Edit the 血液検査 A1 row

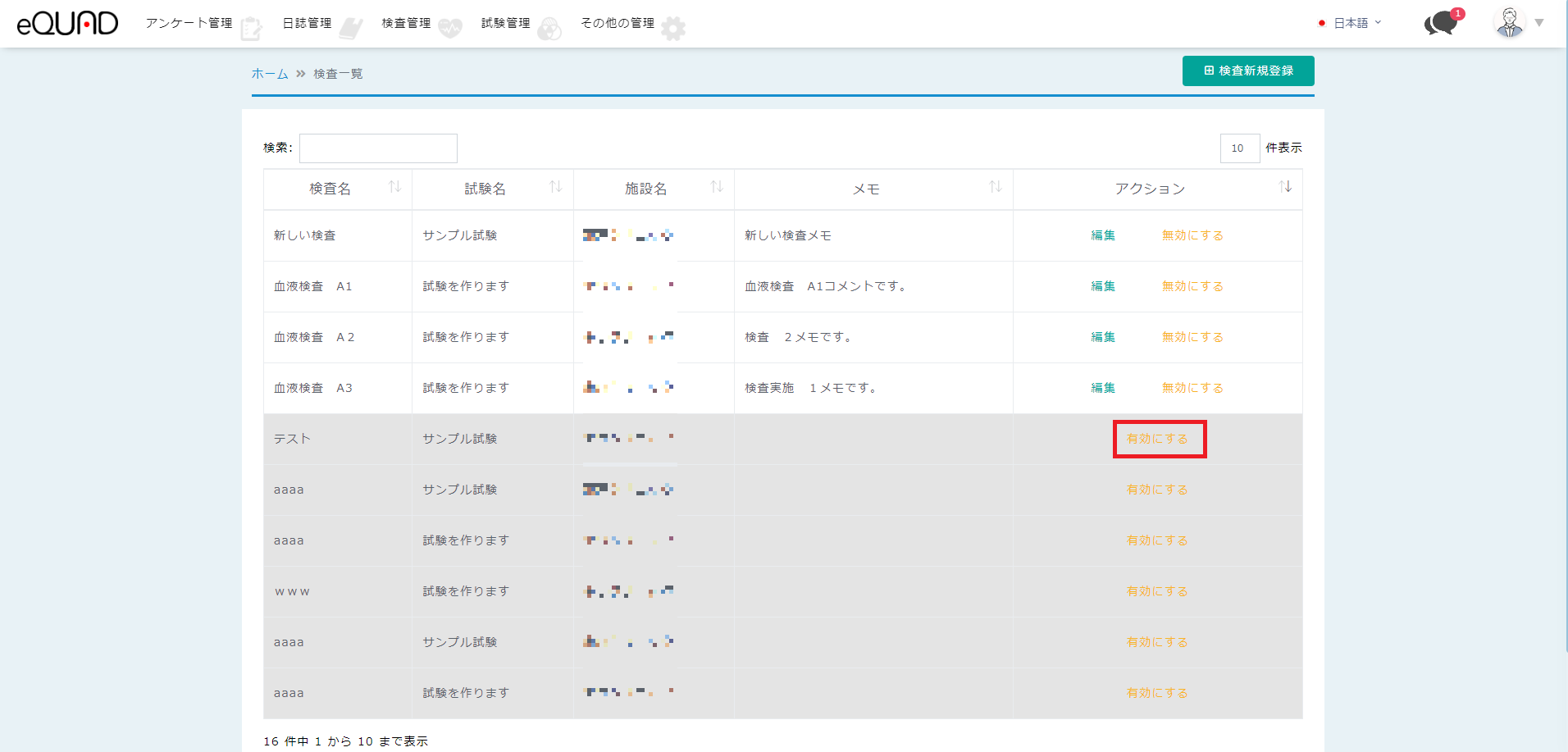pos(1102,286)
